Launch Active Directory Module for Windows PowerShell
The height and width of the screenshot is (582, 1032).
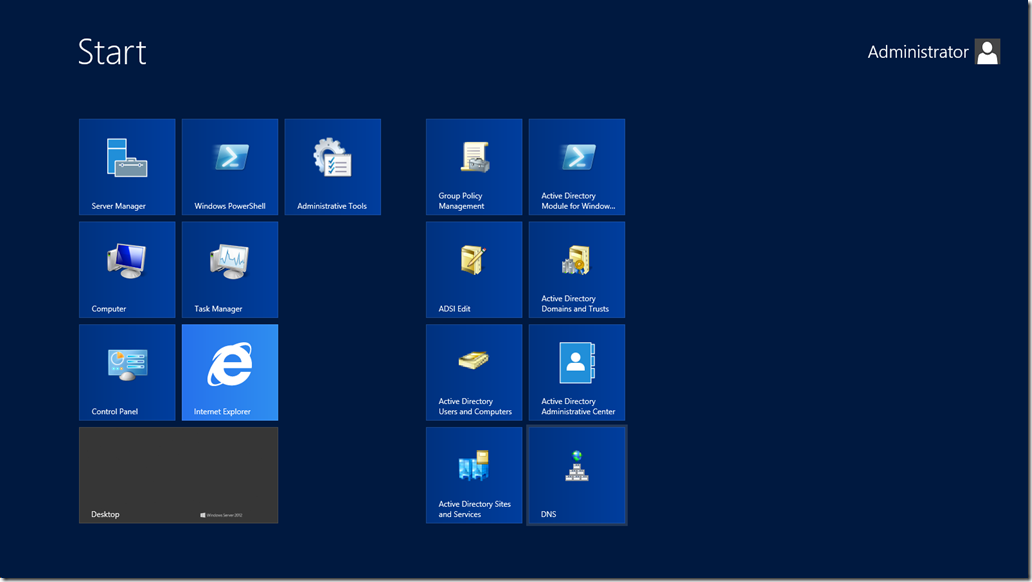pyautogui.click(x=577, y=167)
